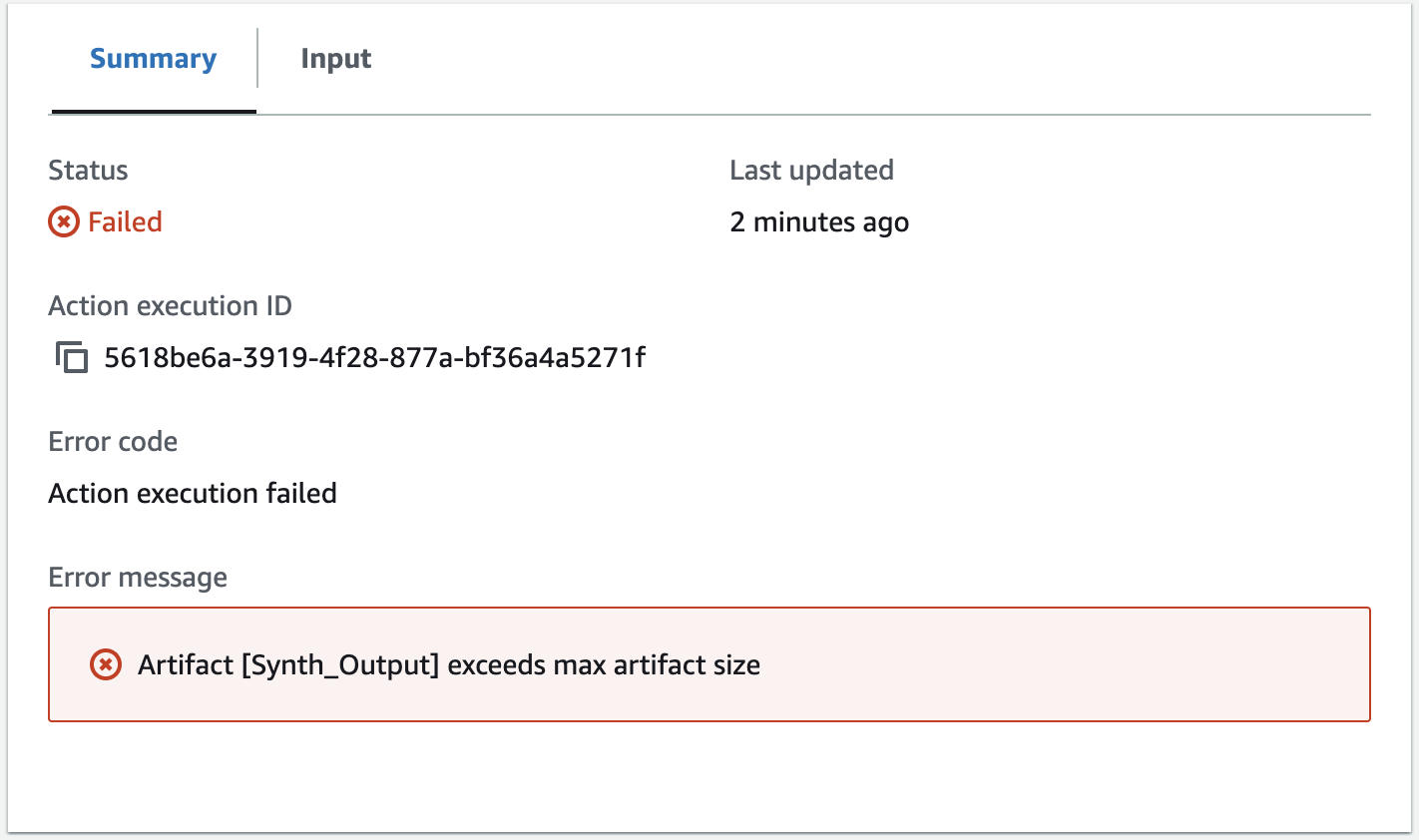Viewport: 1419px width, 840px height.
Task: Copy the action execution ID
Action: click(x=71, y=357)
